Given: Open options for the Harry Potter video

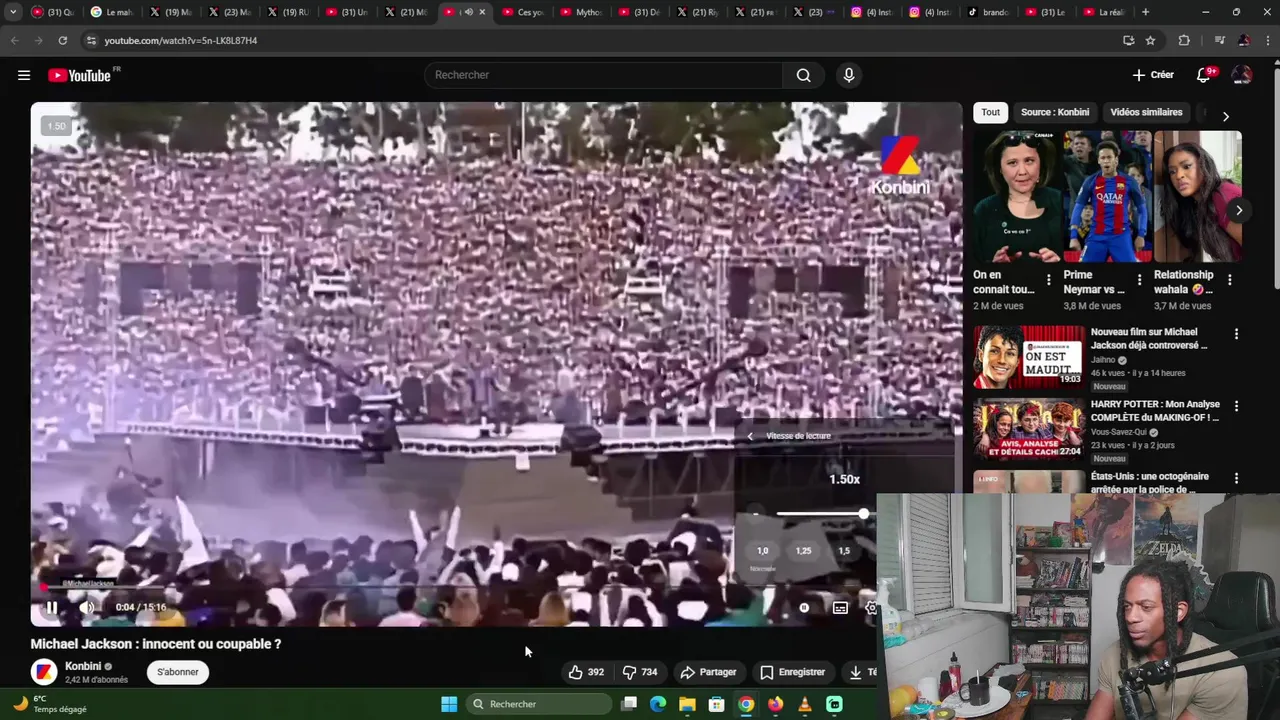Looking at the screenshot, I should (1236, 406).
